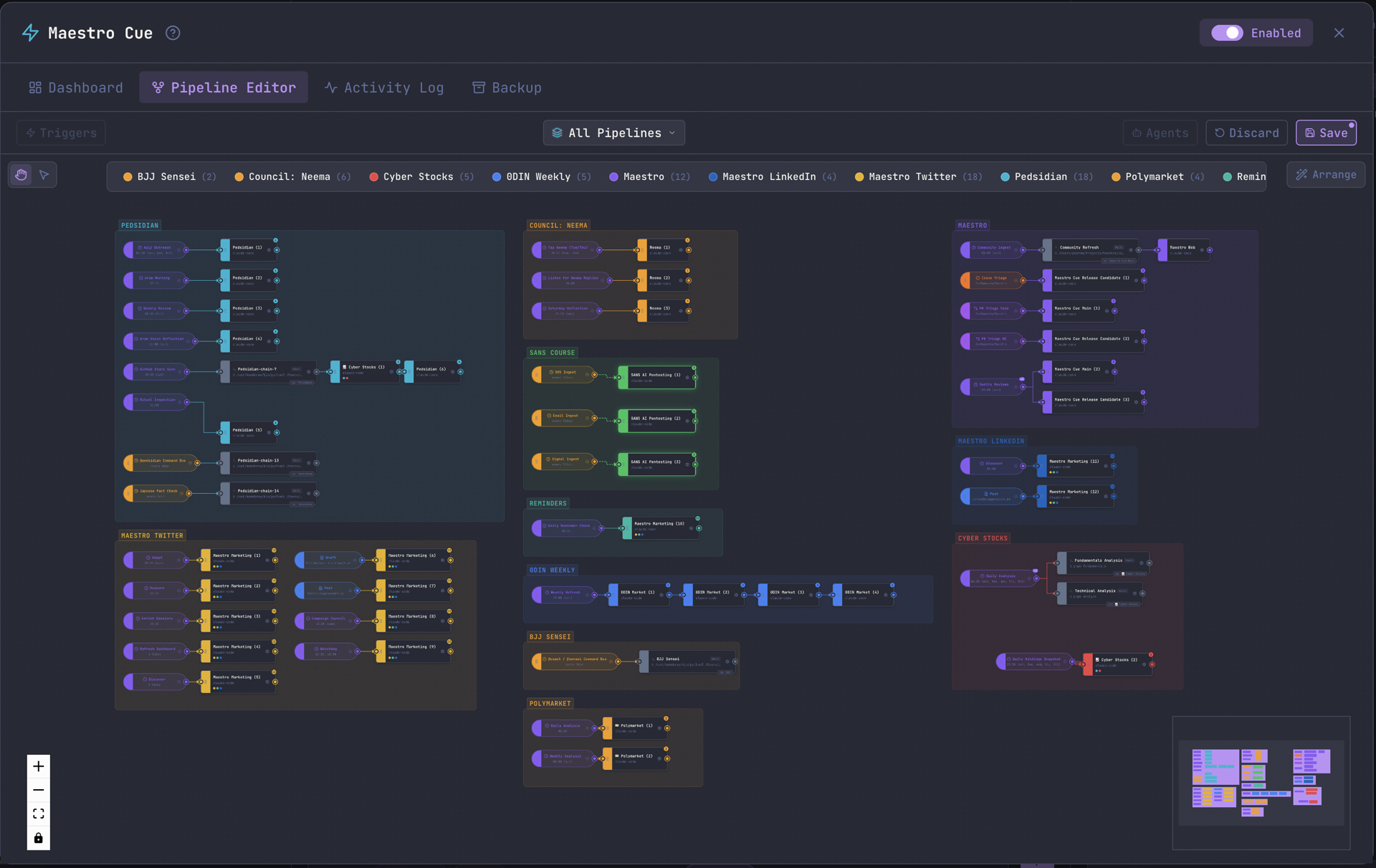Open gear on ODIN Market (1) node
1376x868 pixels.
tap(661, 595)
